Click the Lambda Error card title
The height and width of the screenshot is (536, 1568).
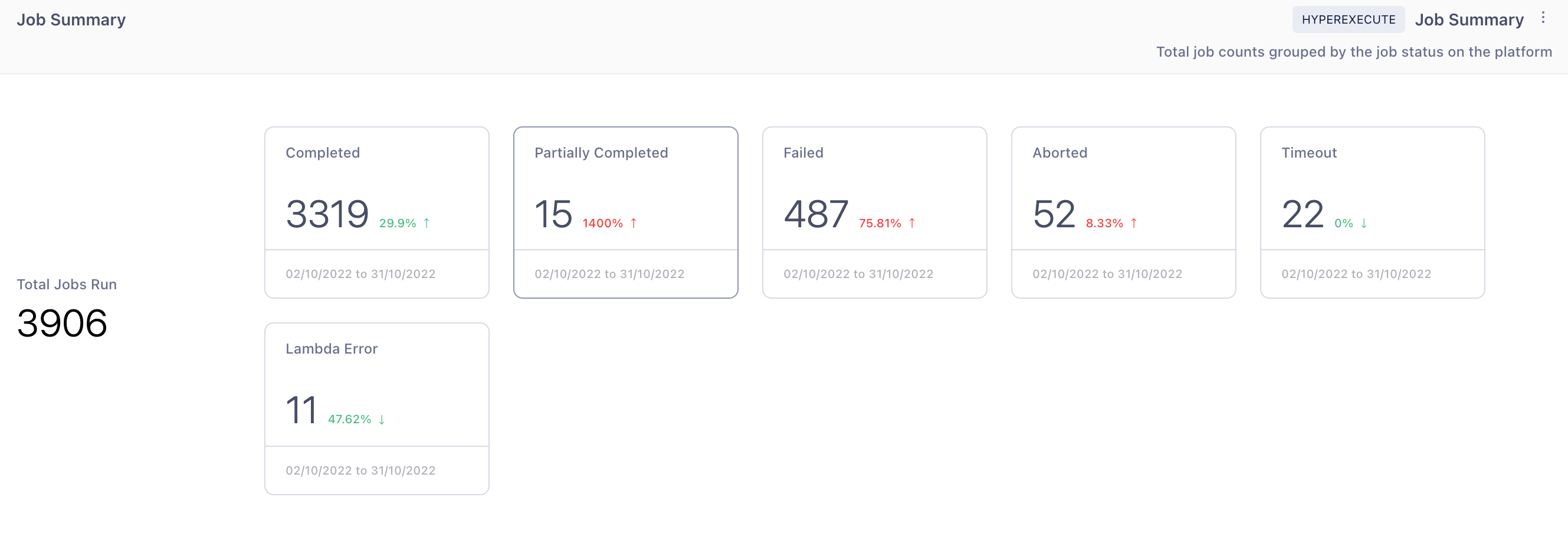(x=331, y=349)
